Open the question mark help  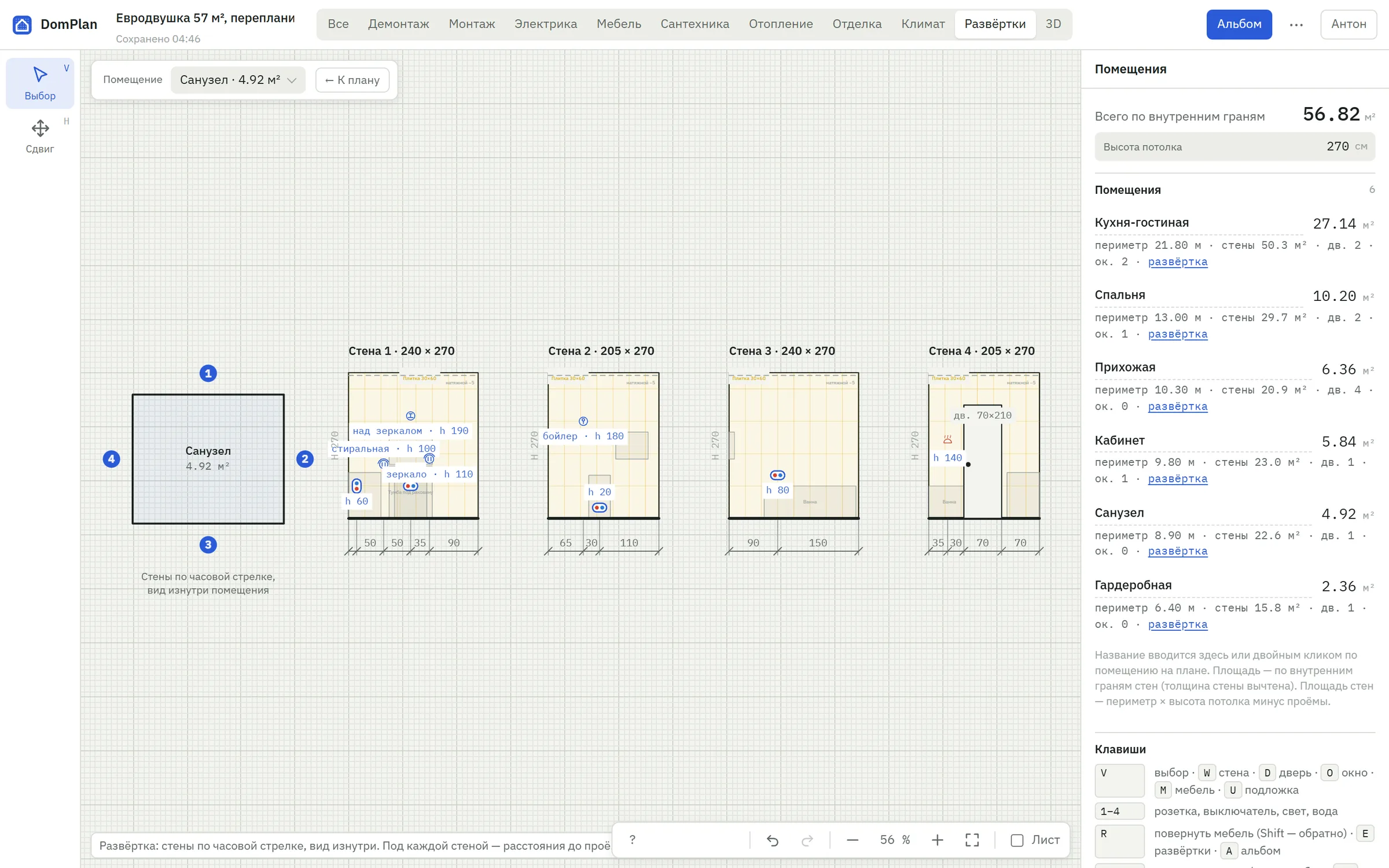[x=633, y=840]
